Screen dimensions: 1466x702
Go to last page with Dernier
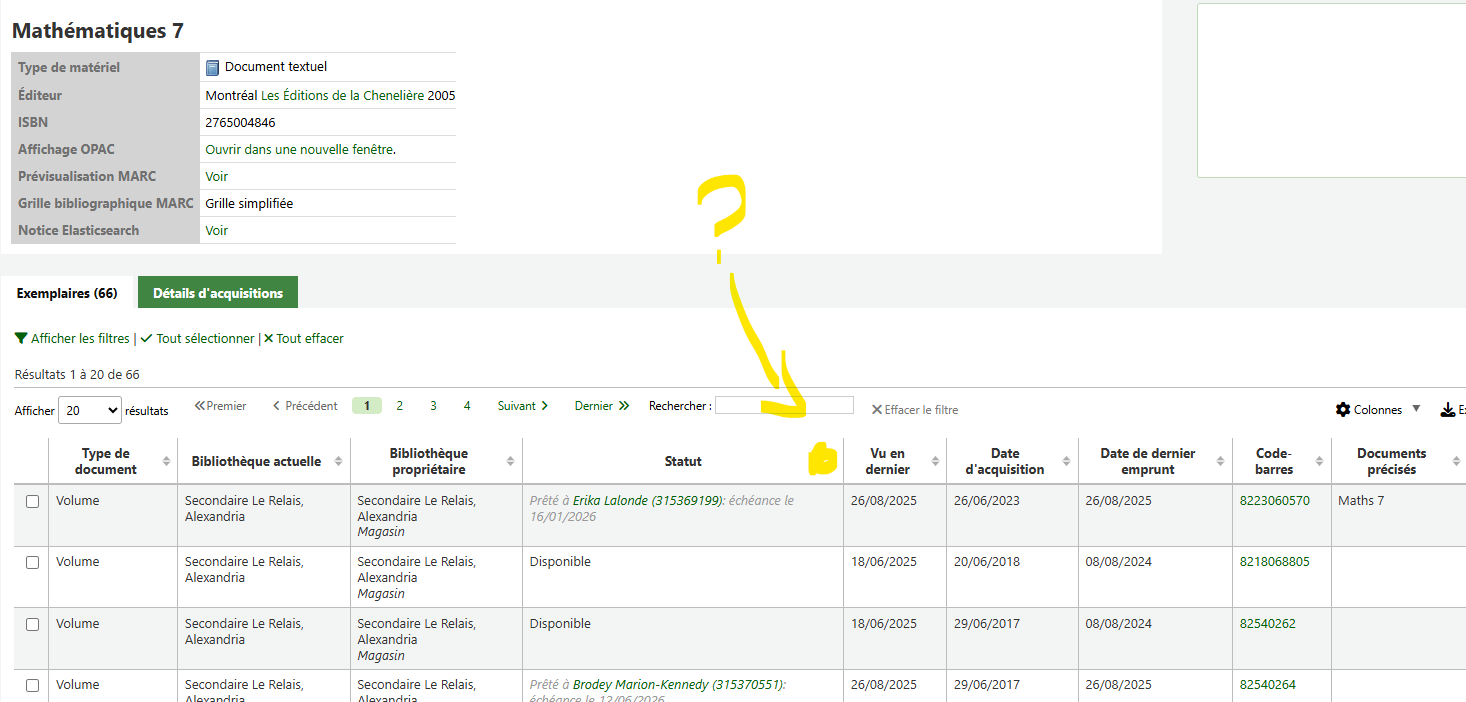(x=601, y=406)
